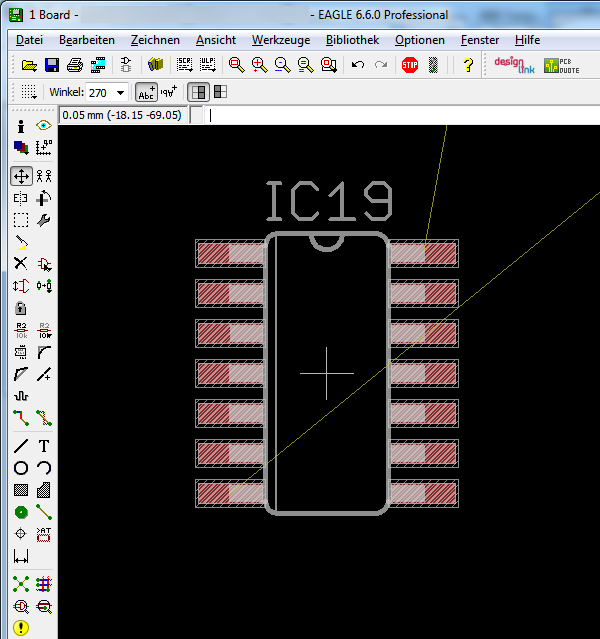Open the CAM Processor icon
The height and width of the screenshot is (639, 600).
pos(98,65)
